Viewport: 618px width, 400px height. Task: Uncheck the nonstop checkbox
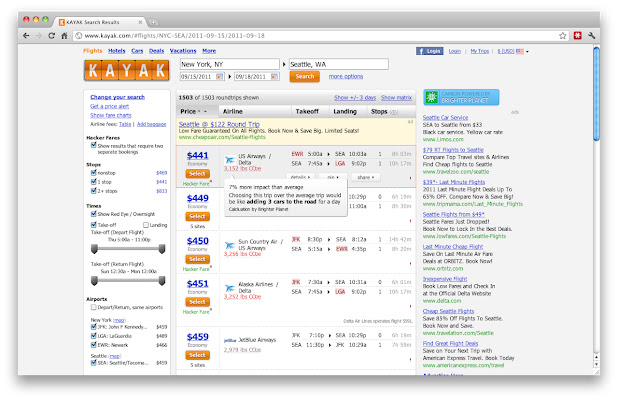(94, 173)
